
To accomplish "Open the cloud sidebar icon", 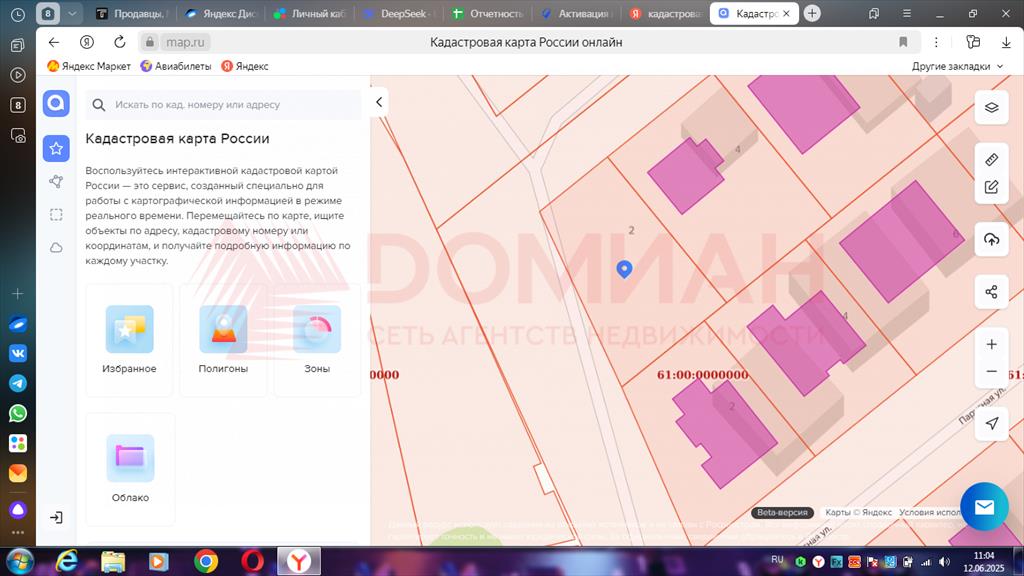I will pos(56,247).
